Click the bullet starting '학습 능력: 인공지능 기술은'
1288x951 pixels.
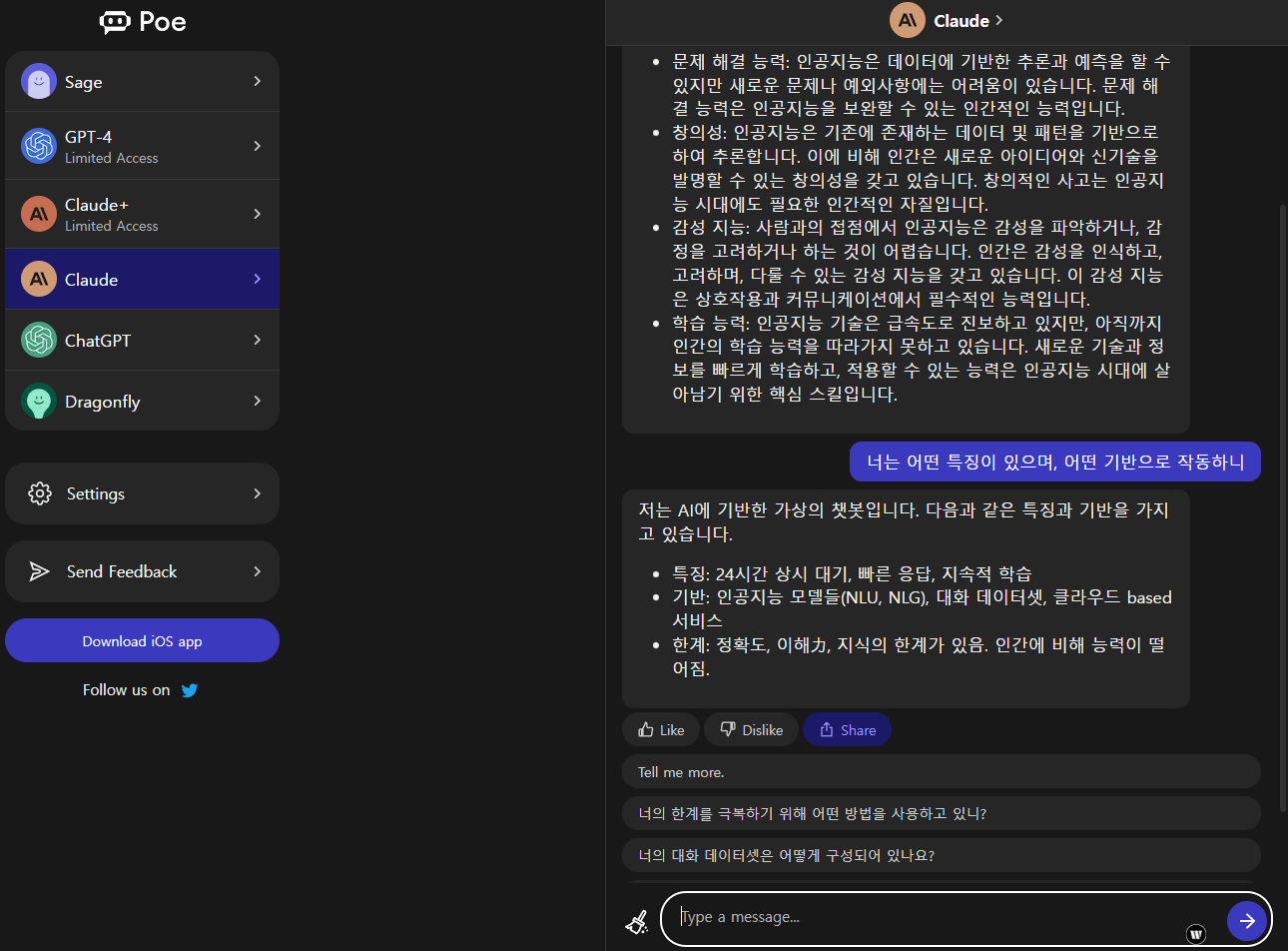coord(921,359)
